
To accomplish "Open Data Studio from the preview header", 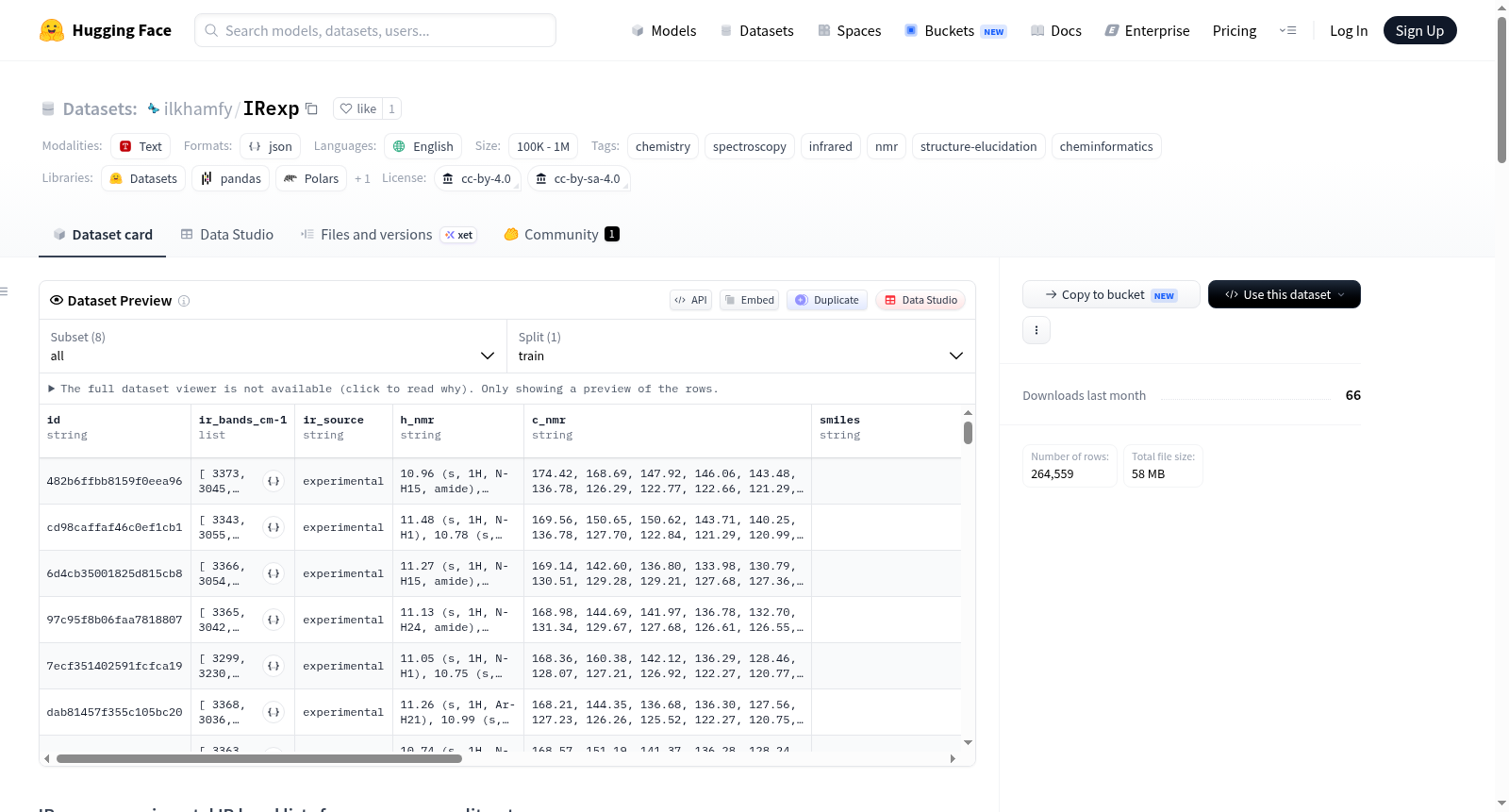I will pos(920,300).
